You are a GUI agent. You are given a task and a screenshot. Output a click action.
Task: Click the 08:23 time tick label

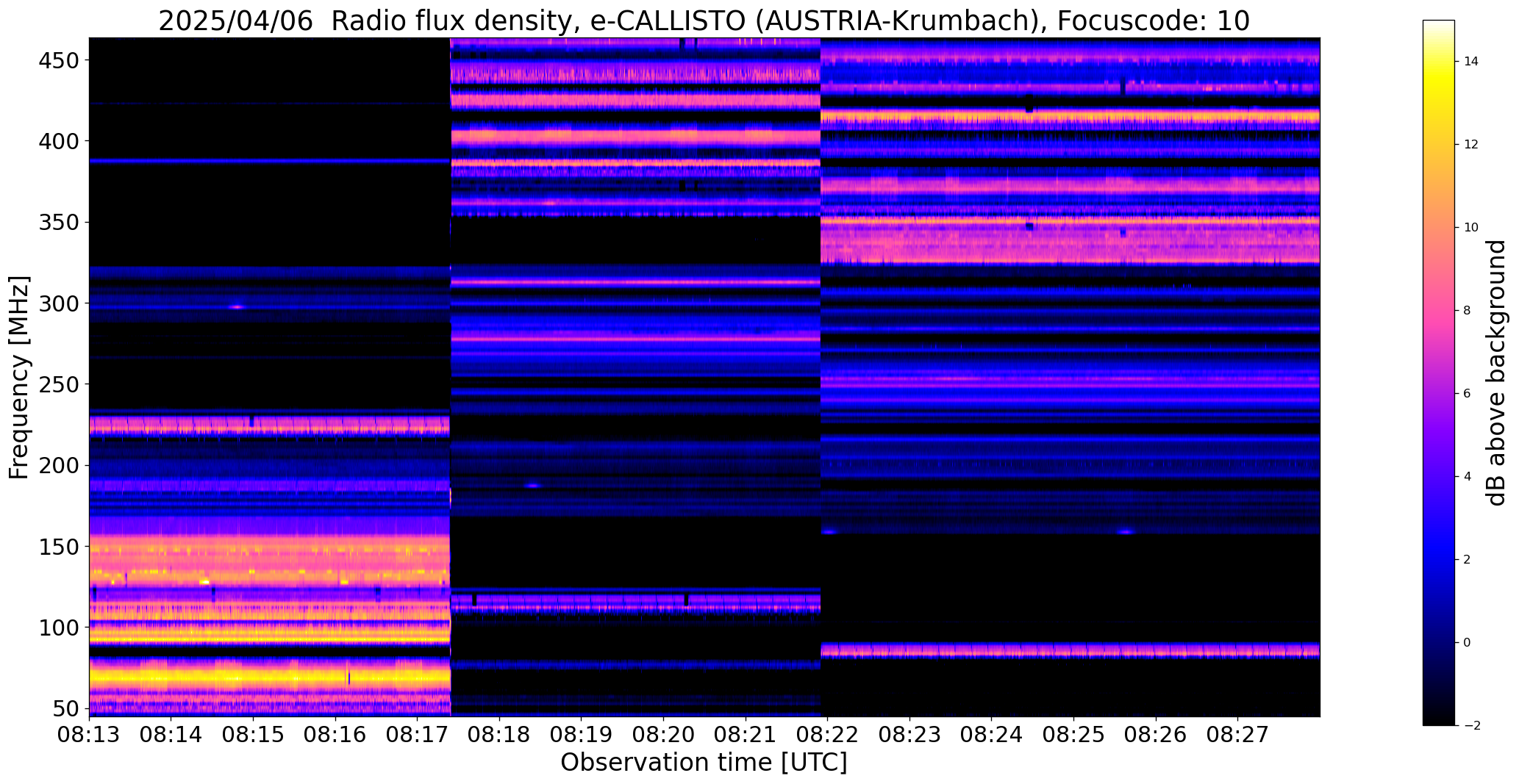pos(909,735)
